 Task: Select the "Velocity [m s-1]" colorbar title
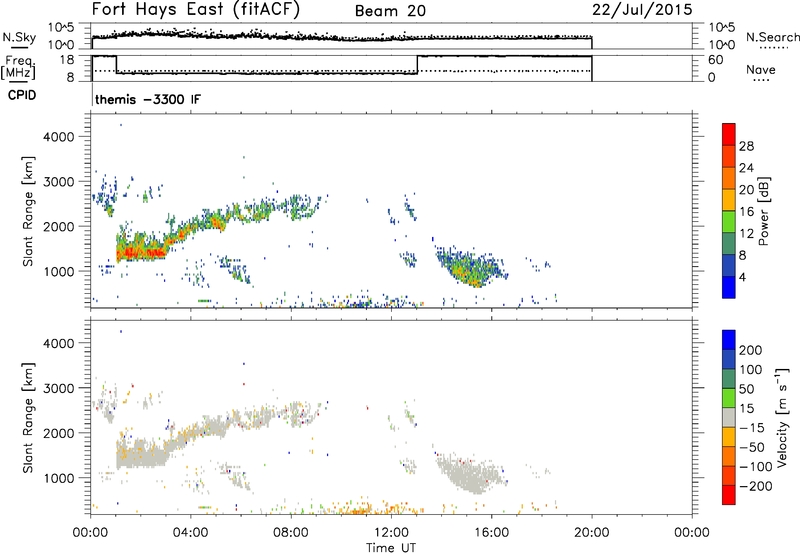click(x=782, y=417)
